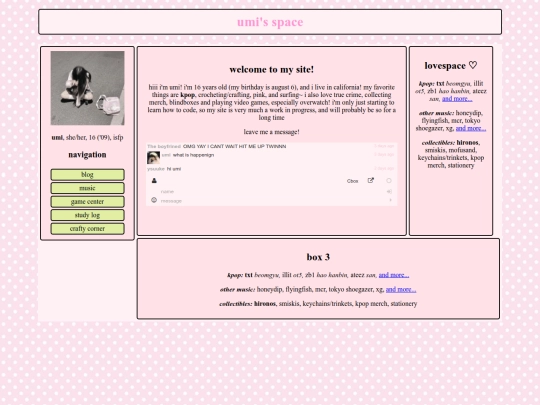Click the "OMG YAY I CANT WAIT" chat message
Viewport: 540px width, 405px height.
tap(235, 146)
